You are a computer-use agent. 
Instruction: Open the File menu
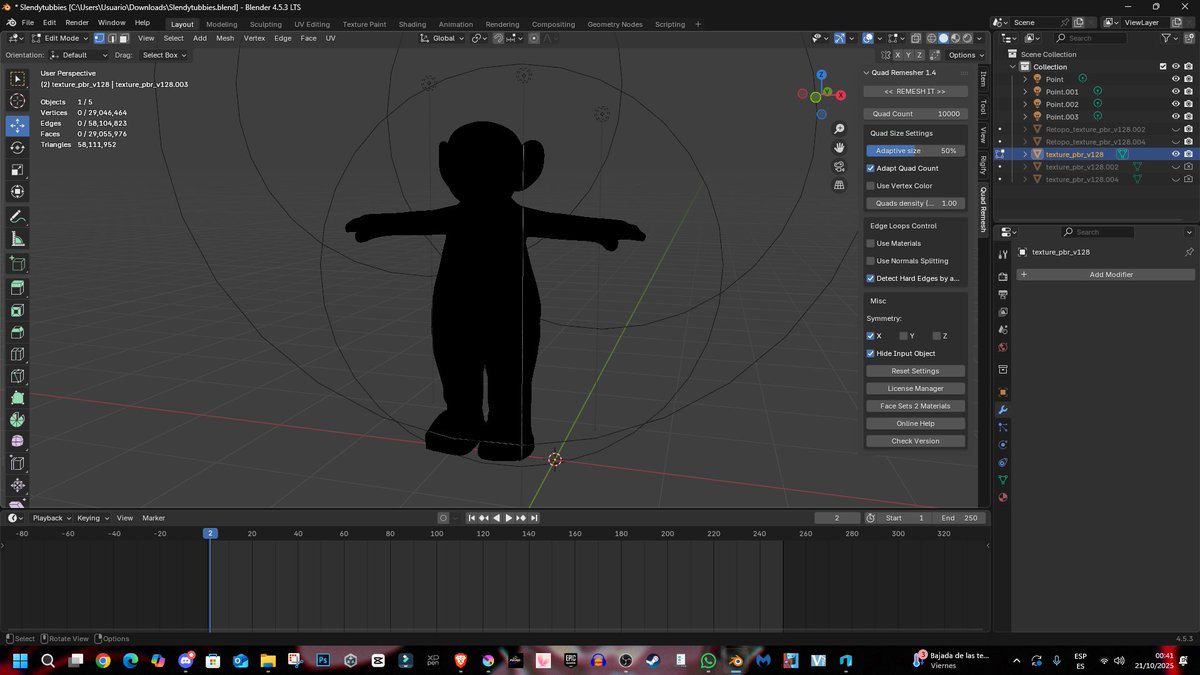(x=27, y=23)
